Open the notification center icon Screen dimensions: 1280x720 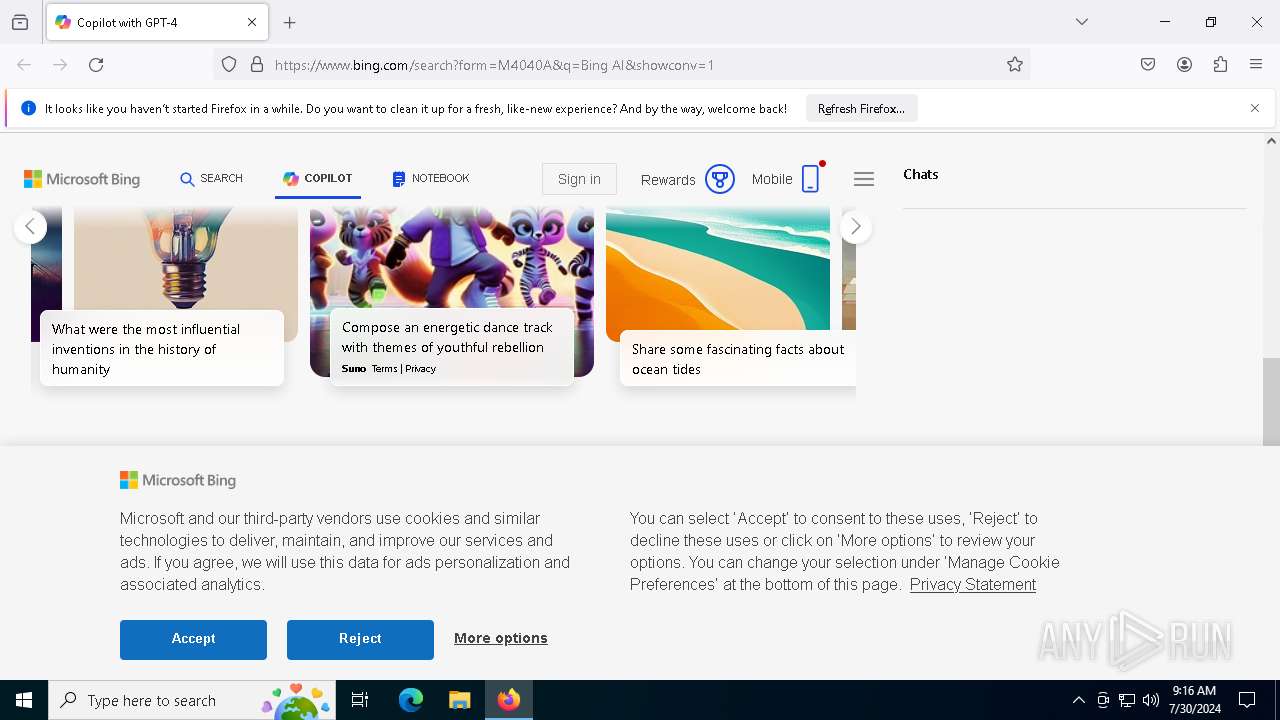click(1248, 700)
